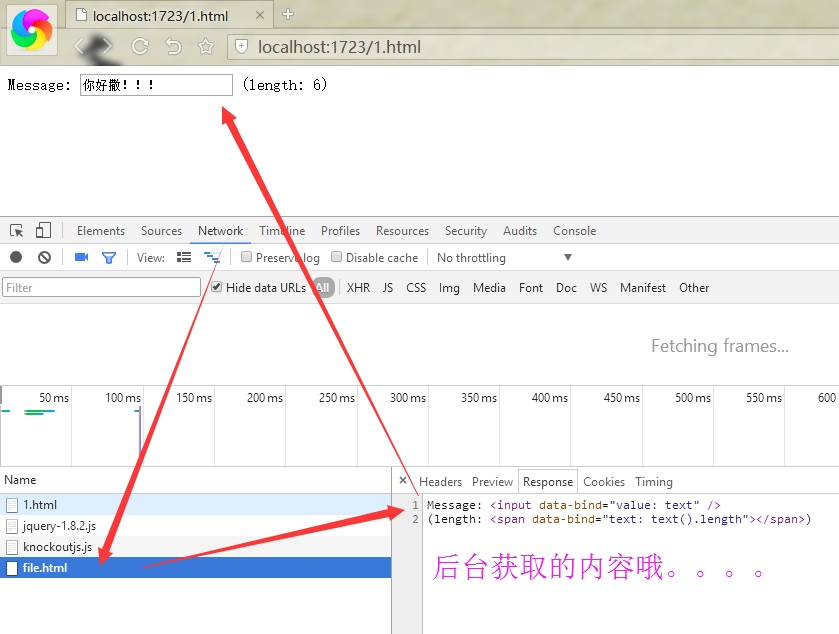This screenshot has height=634, width=839.
Task: Click the 500 ms timeline marker
Action: [693, 398]
